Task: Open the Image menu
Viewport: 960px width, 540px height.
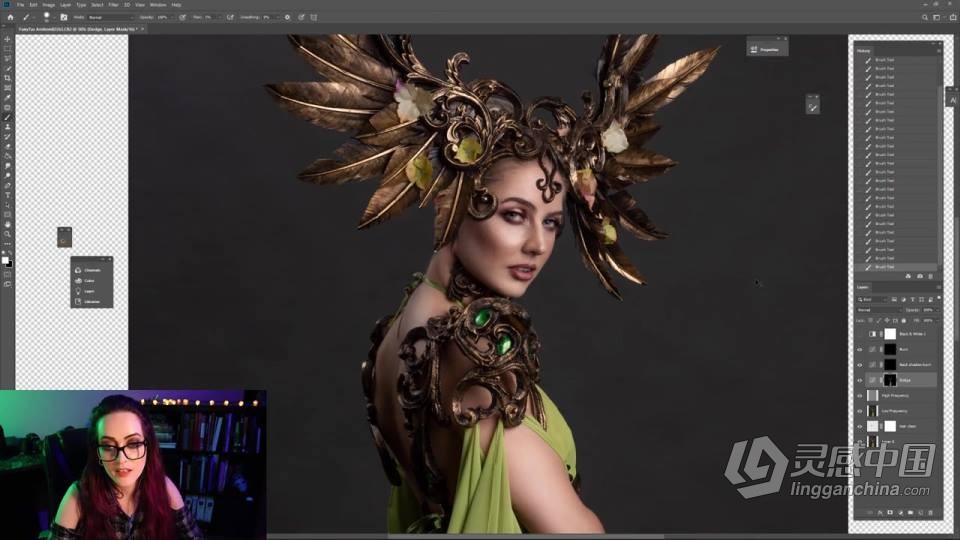Action: 49,5
